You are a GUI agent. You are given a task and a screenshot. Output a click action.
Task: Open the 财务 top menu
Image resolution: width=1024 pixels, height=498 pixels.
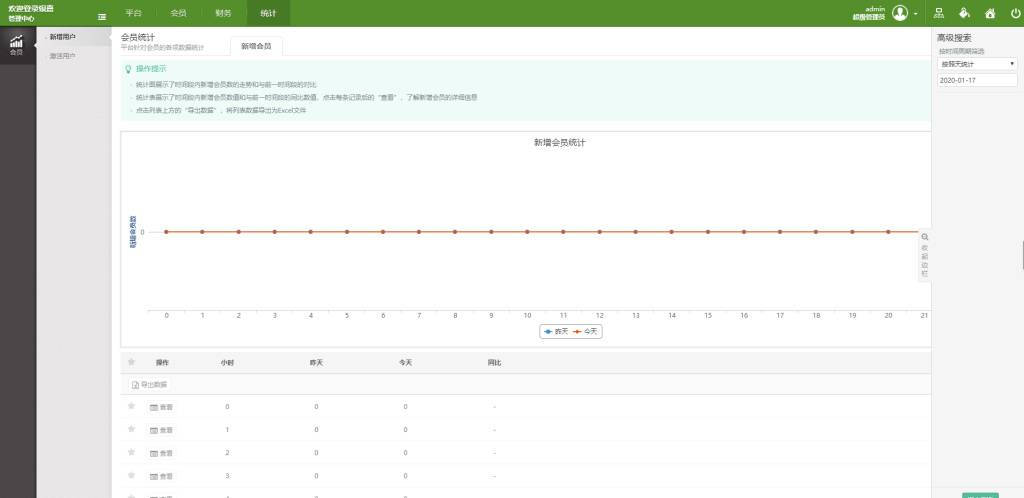tap(223, 13)
